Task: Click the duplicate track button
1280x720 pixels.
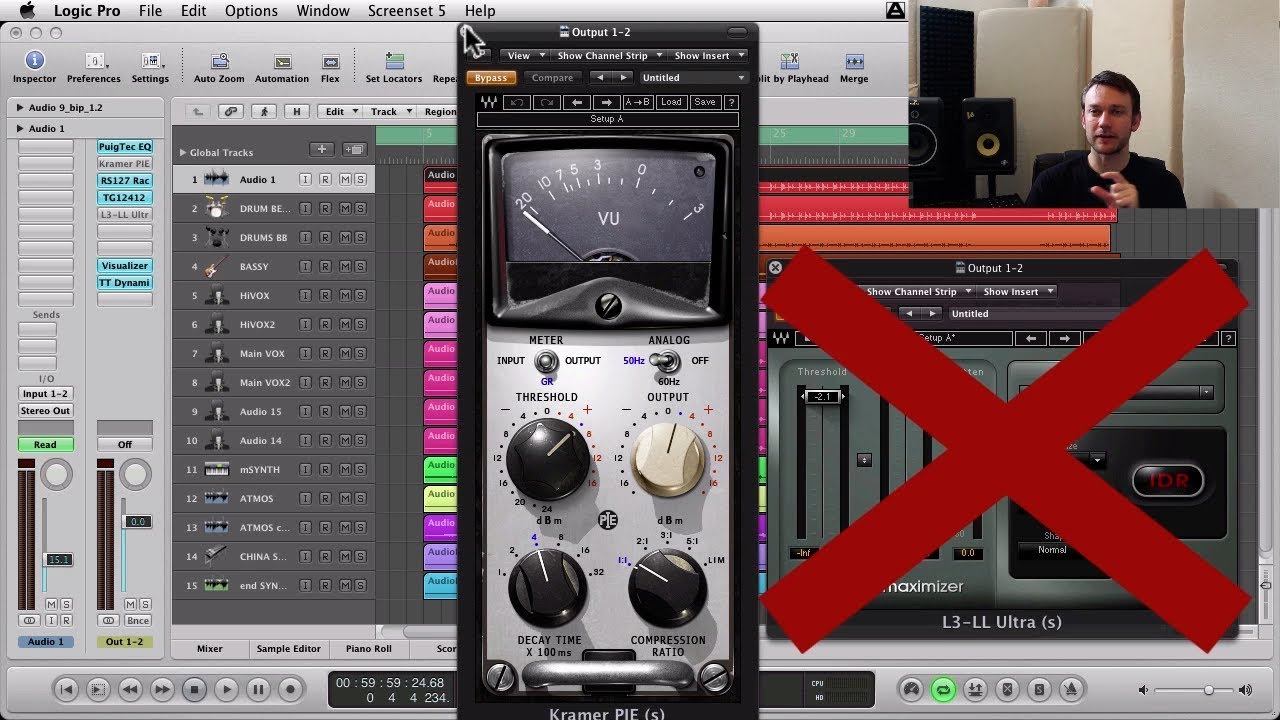Action: [353, 150]
